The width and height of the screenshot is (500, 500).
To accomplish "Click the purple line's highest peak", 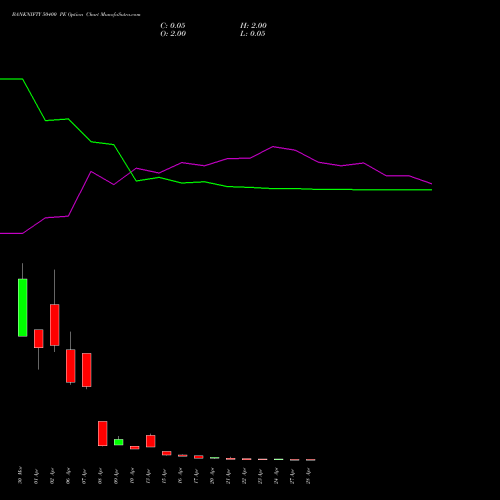I will (x=273, y=146).
